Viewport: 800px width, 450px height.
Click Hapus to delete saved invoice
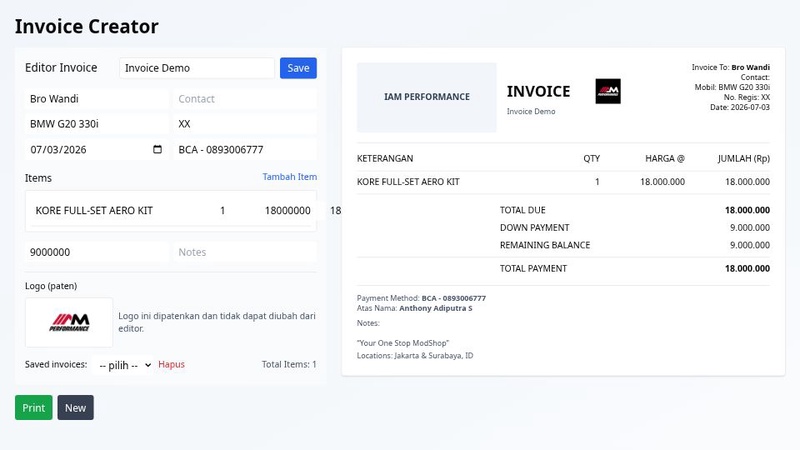171,364
